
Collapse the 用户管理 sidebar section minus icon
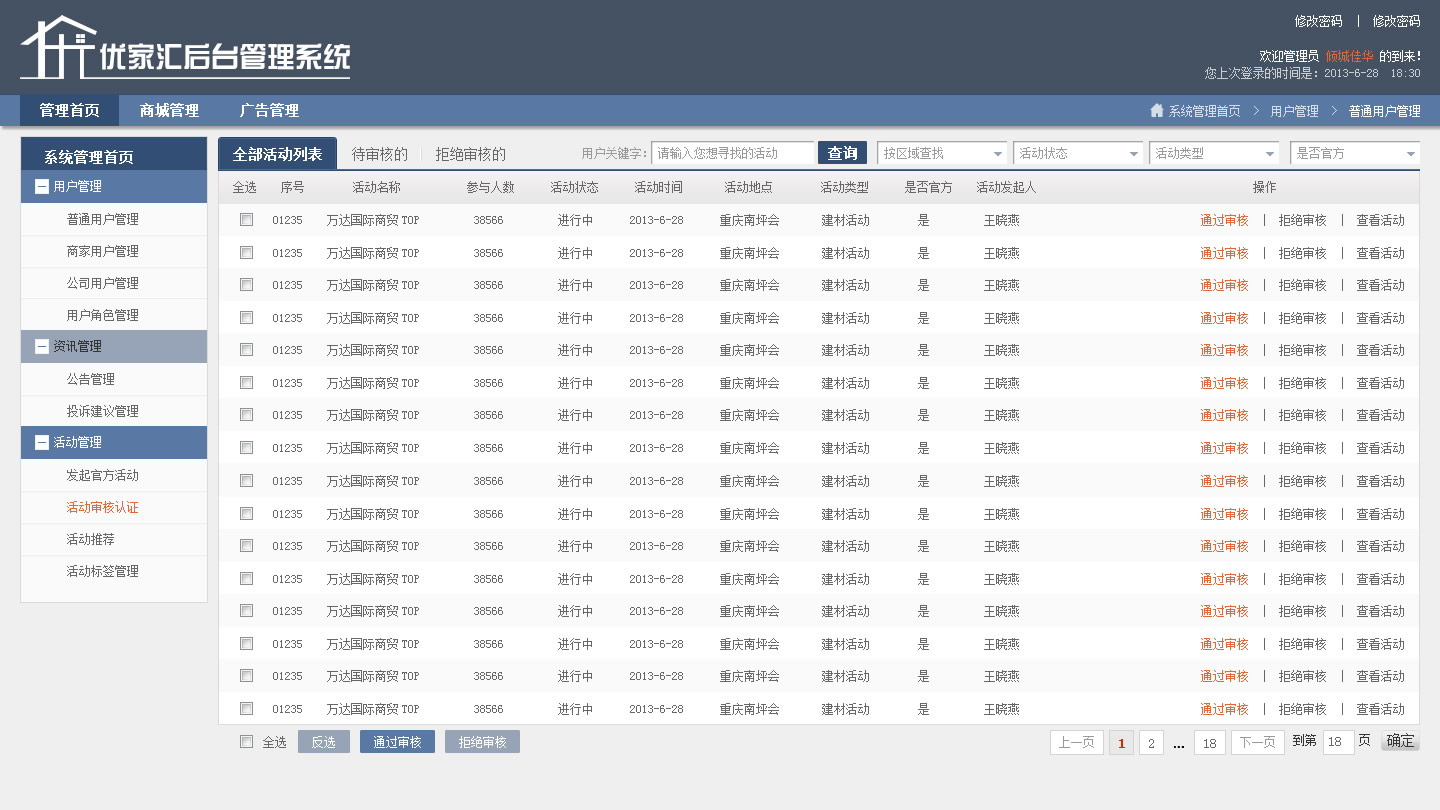(x=42, y=186)
